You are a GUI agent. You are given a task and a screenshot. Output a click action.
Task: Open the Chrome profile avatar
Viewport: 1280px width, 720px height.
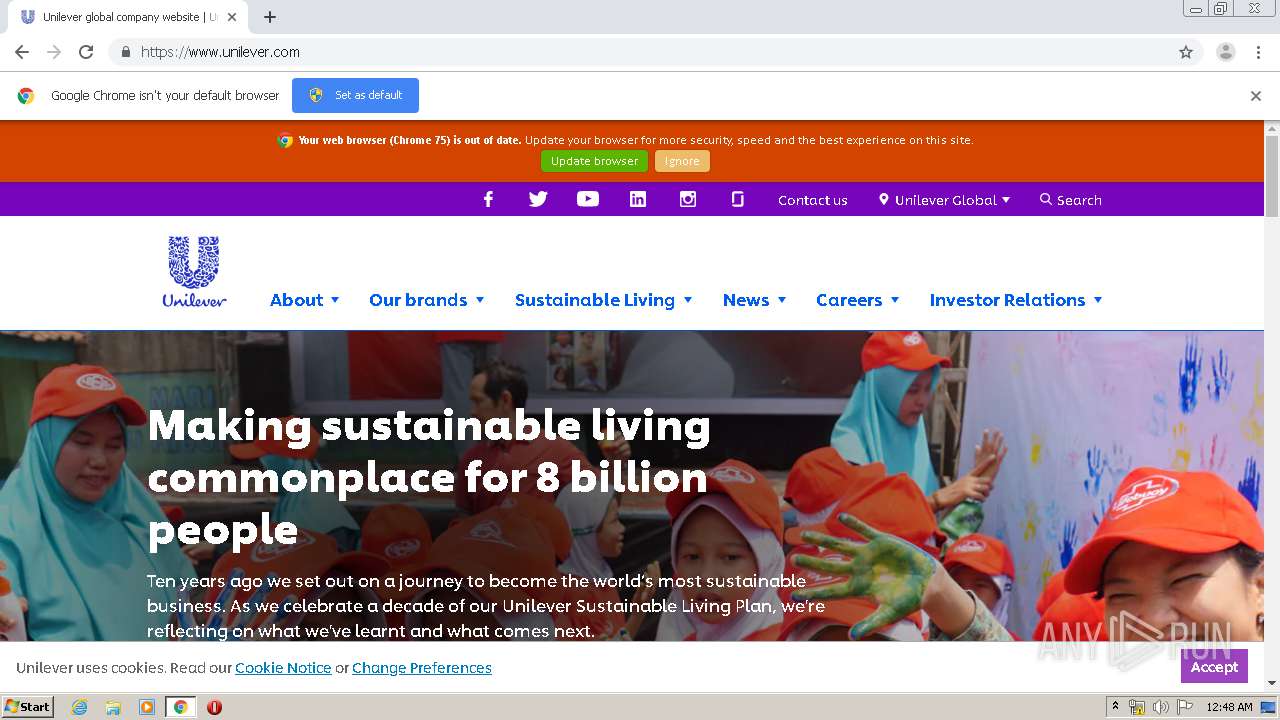(1226, 52)
